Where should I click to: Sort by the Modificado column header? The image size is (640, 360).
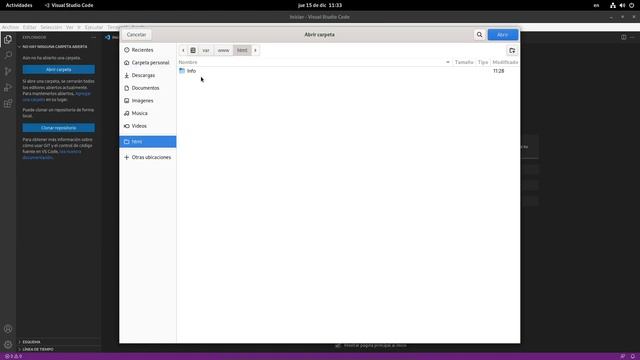click(505, 62)
